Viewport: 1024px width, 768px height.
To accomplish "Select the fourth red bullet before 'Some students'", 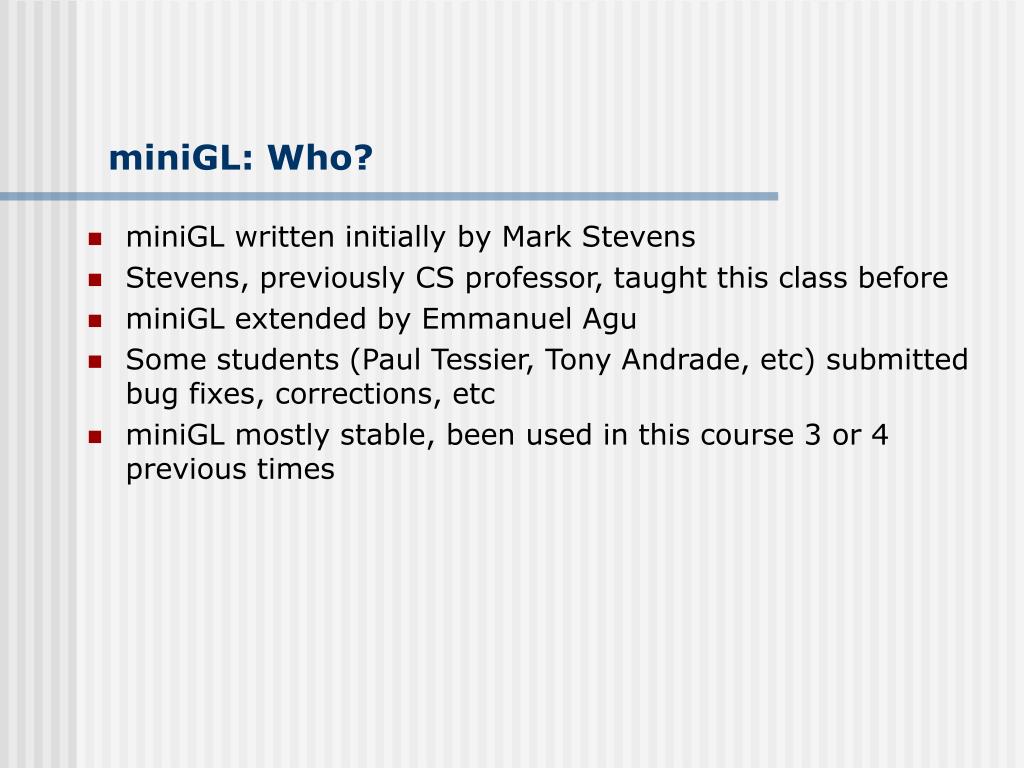I will click(95, 362).
